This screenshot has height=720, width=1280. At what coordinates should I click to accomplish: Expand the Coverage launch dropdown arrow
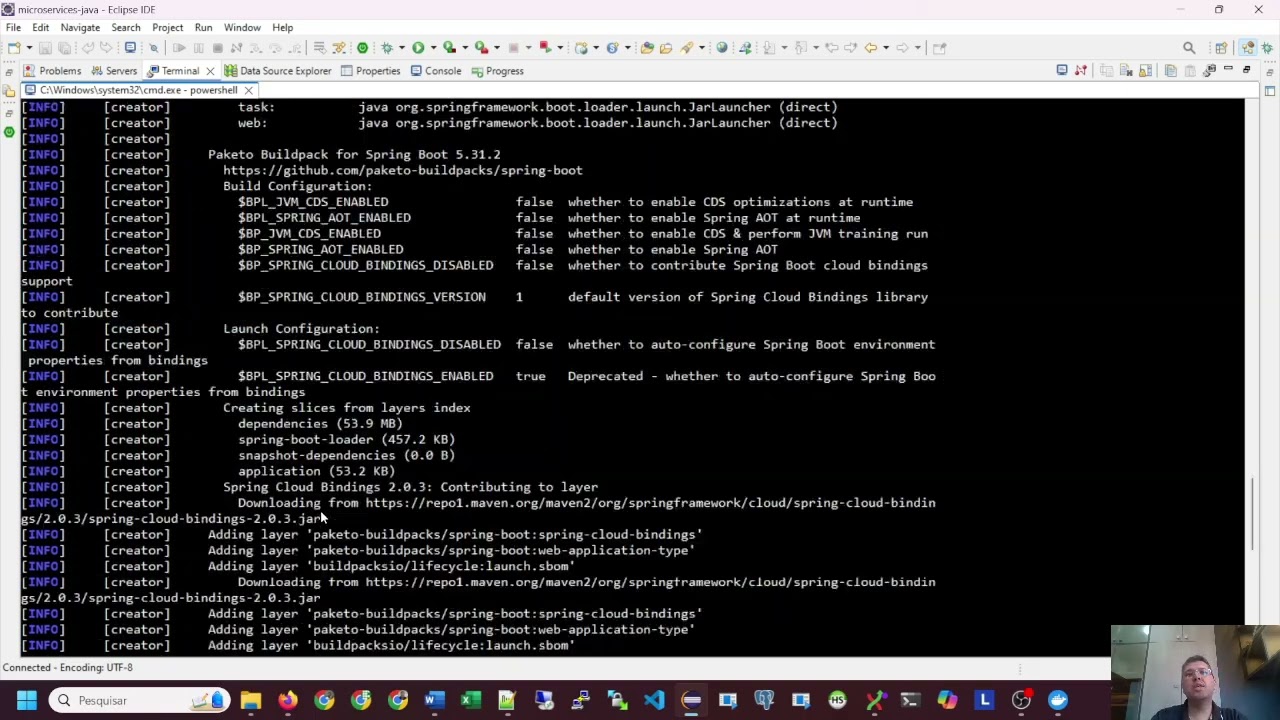click(465, 47)
